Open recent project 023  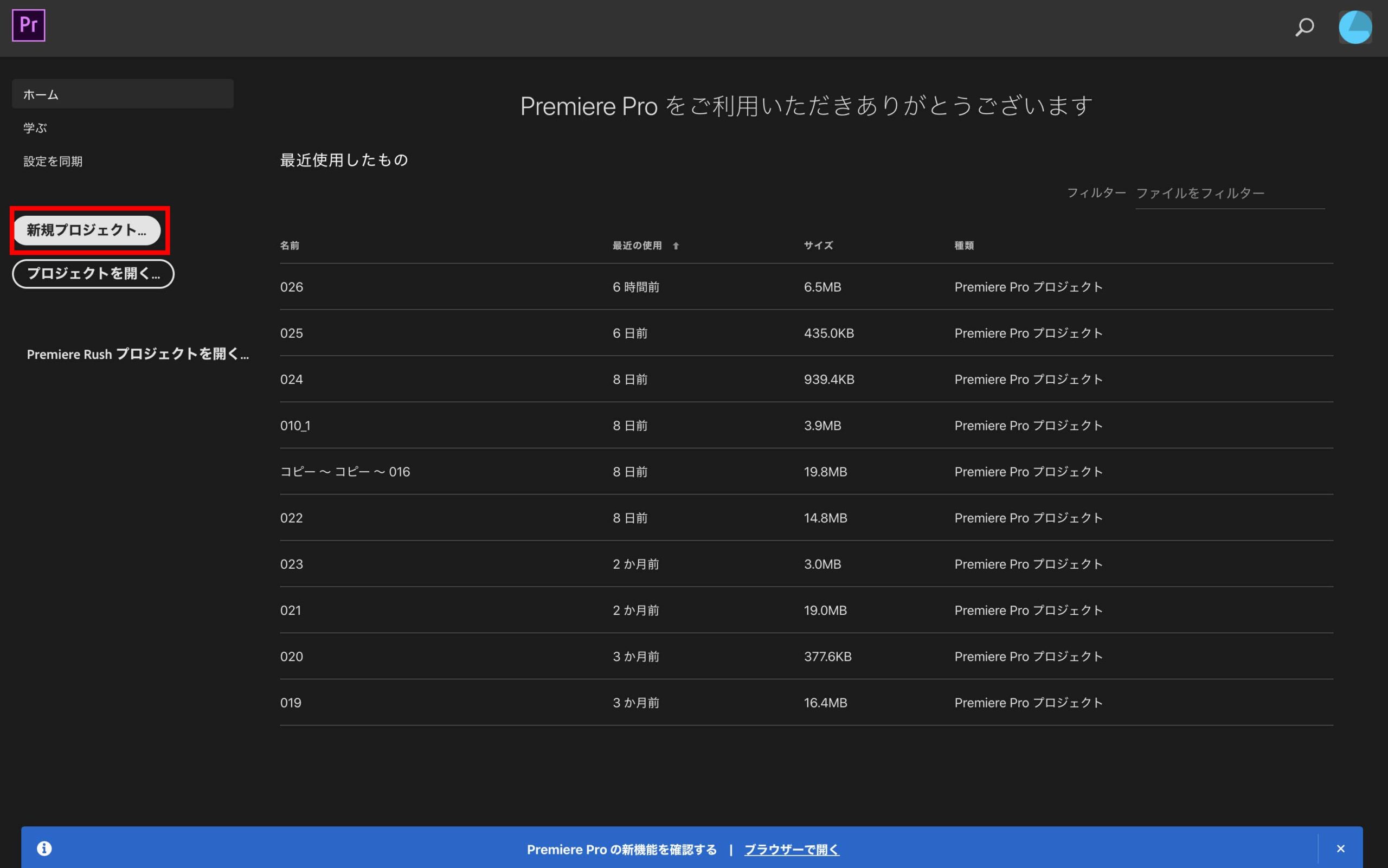point(806,564)
